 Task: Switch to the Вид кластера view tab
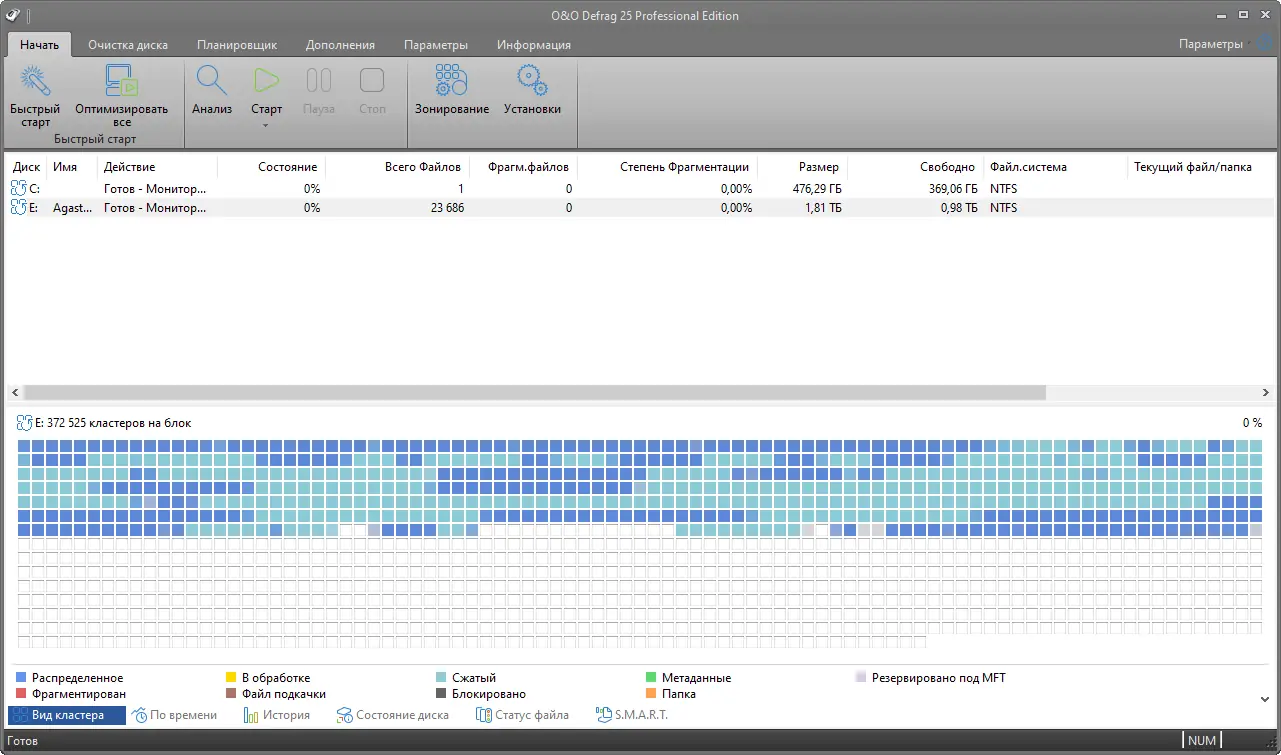point(66,714)
